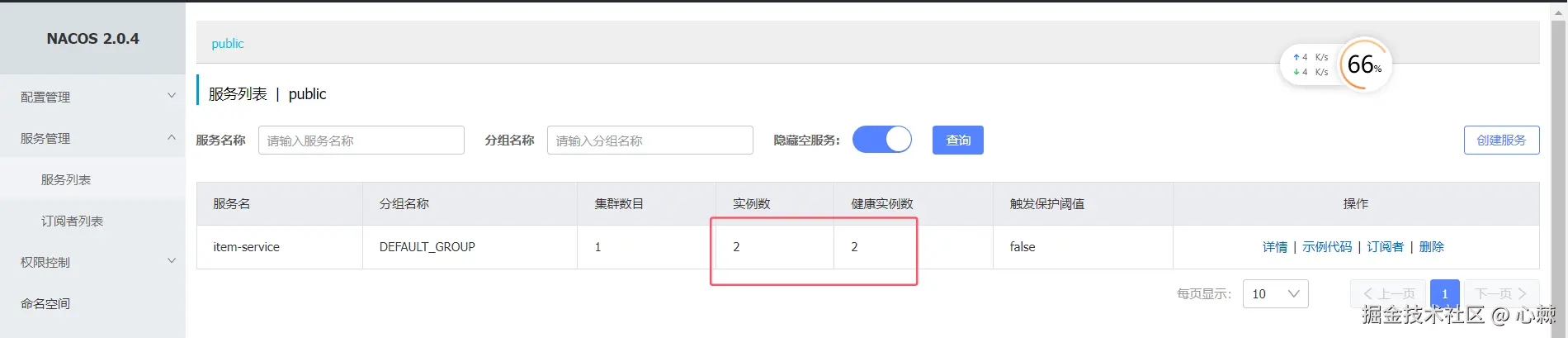Viewport: 1568px width, 338px height.
Task: Focus the 分组名称 input field
Action: point(649,140)
